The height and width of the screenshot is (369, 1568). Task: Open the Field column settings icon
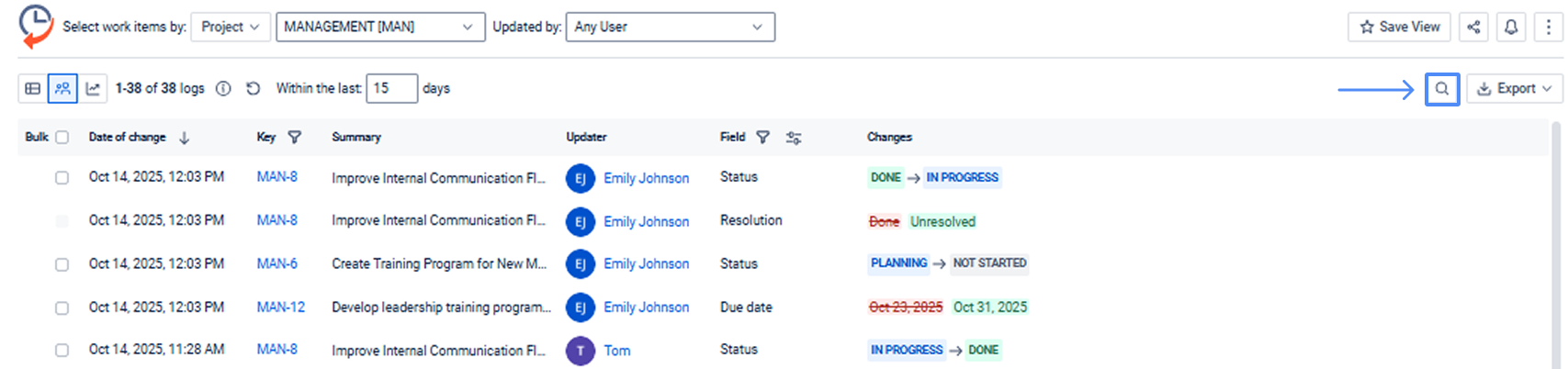click(794, 138)
